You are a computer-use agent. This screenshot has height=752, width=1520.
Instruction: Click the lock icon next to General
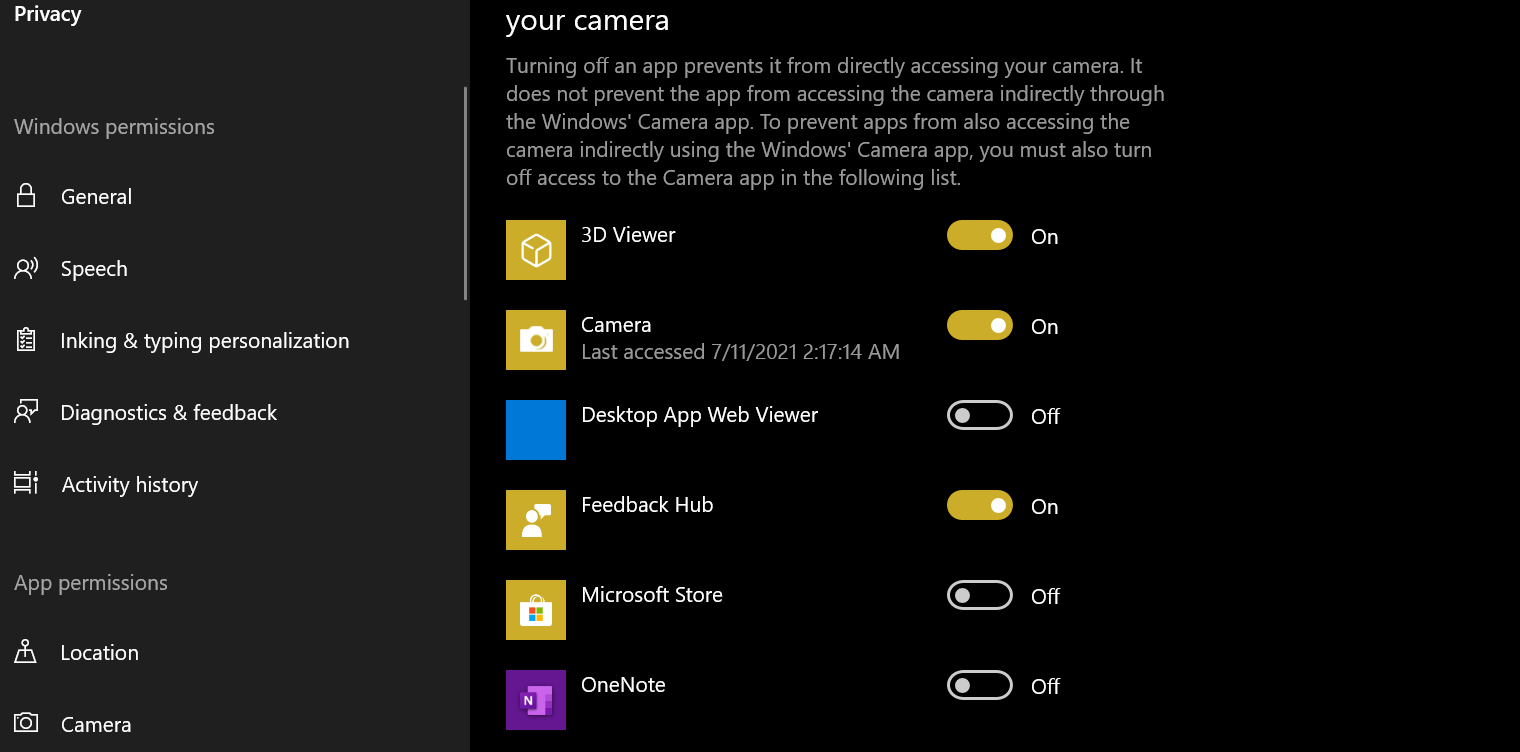25,196
